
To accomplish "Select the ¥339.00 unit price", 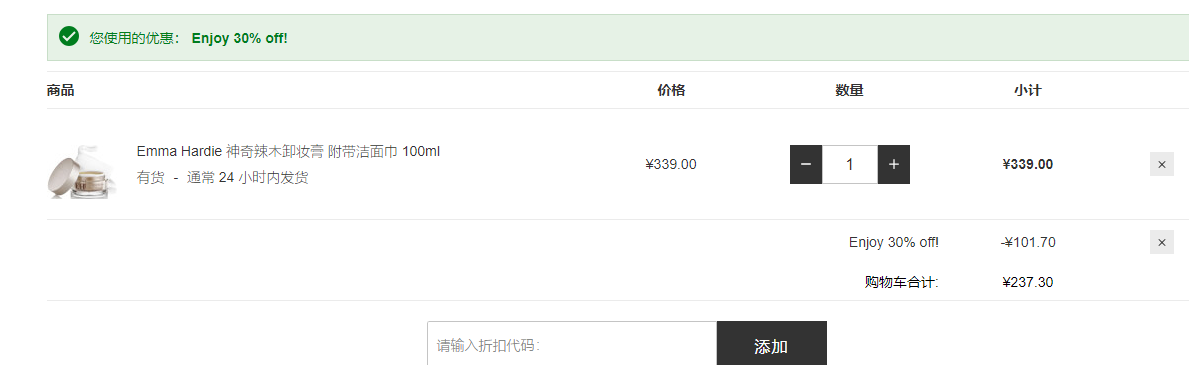I will tap(671, 164).
